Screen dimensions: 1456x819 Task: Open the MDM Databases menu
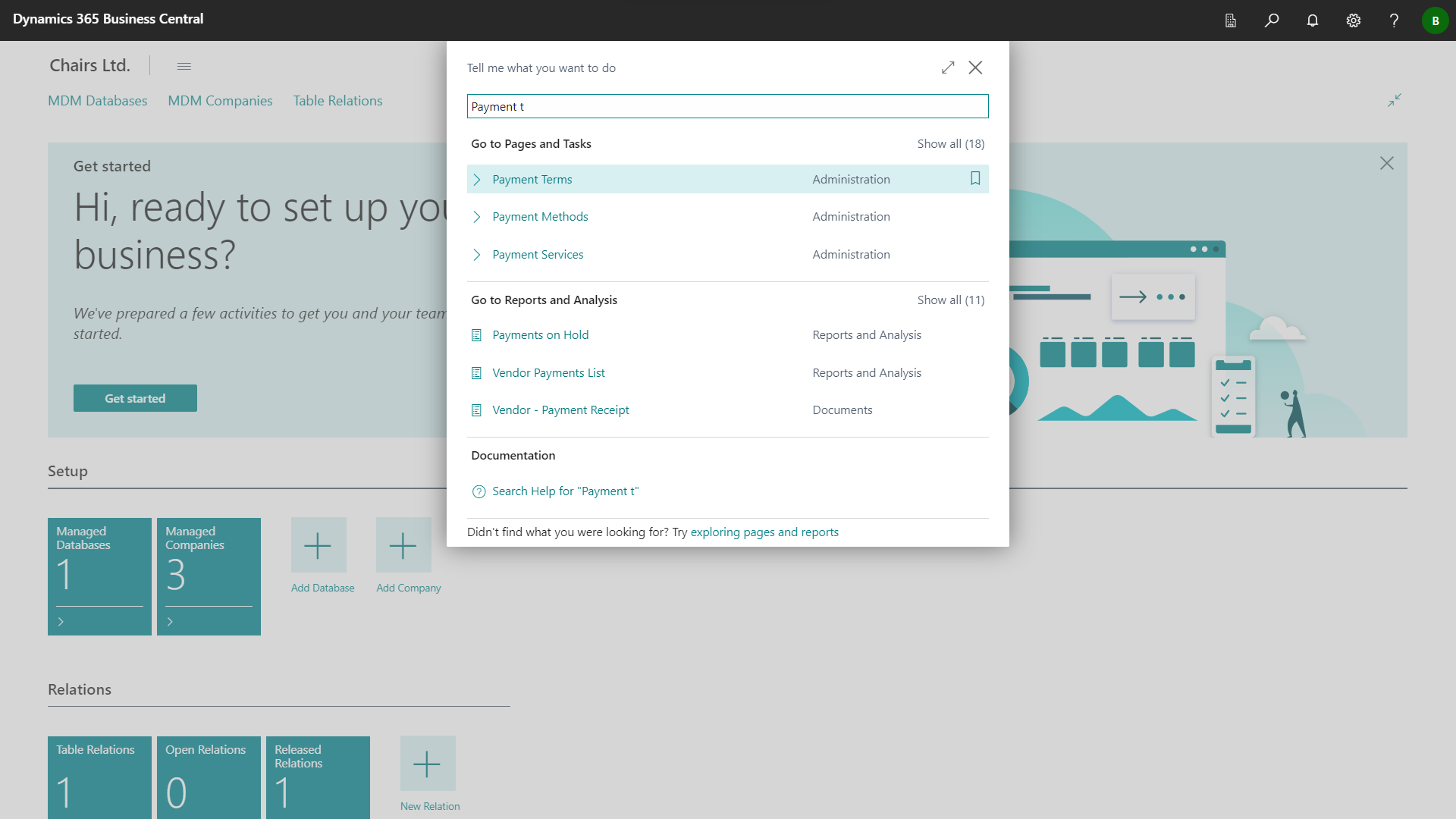point(98,101)
